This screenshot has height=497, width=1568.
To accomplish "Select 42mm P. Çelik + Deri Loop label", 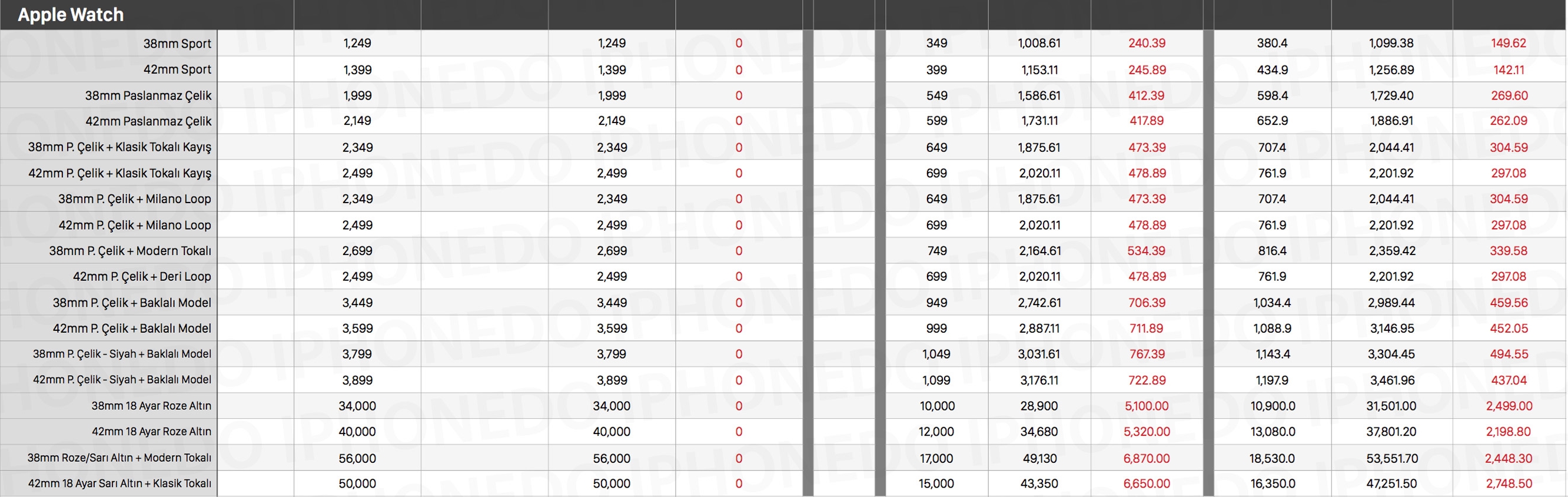I will (142, 277).
